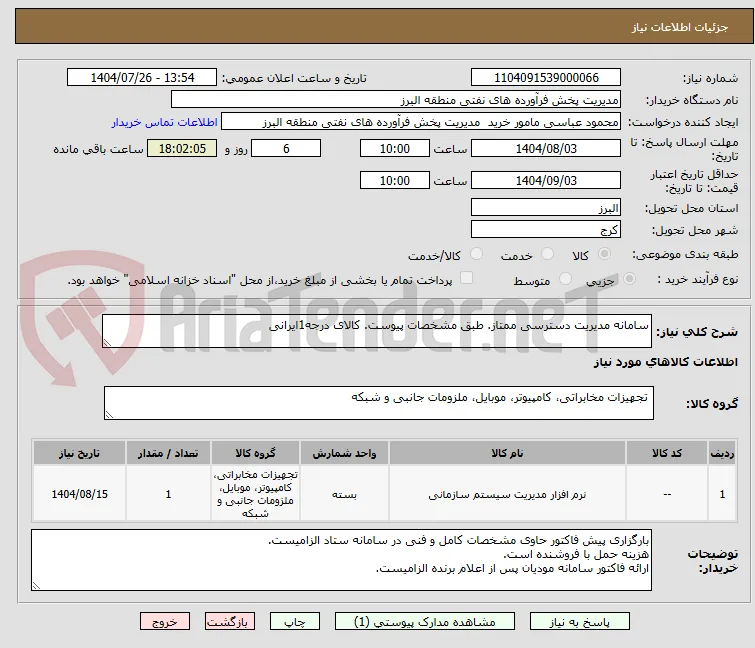The image size is (755, 648).
Task: Click the گروه کالا table column header
Action: [255, 453]
